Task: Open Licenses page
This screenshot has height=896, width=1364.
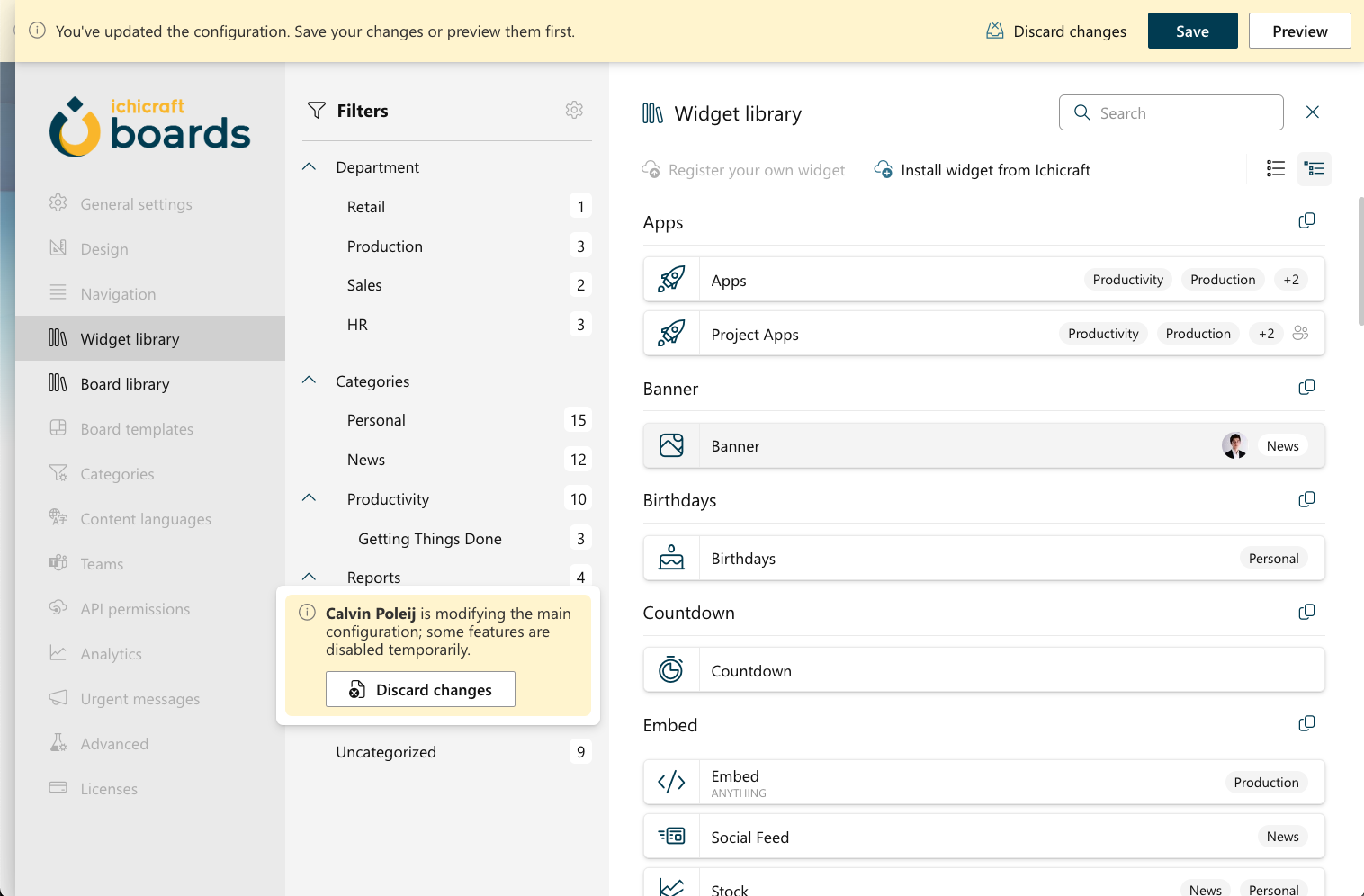Action: tap(150, 788)
